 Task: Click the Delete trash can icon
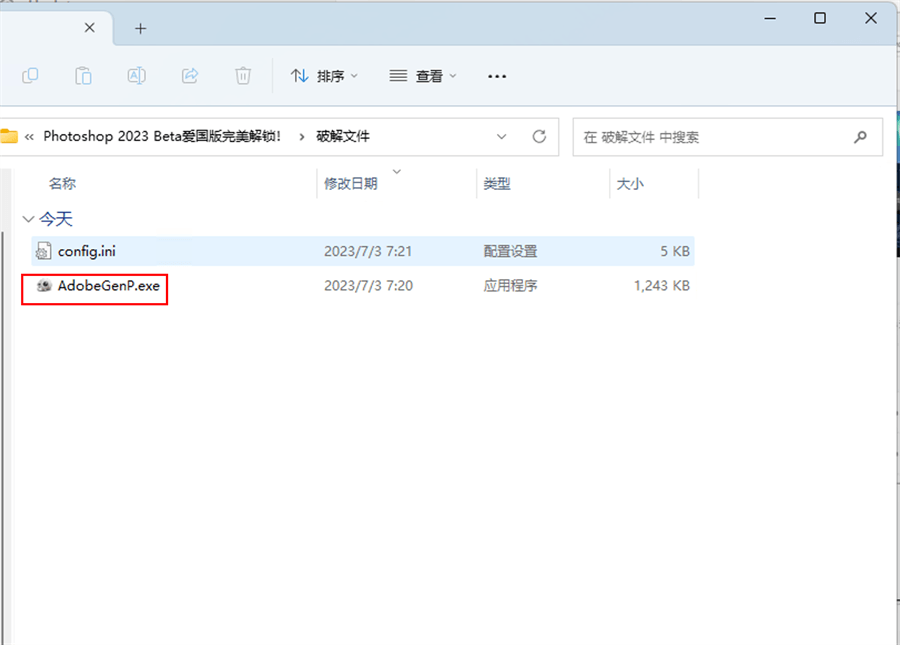[243, 76]
